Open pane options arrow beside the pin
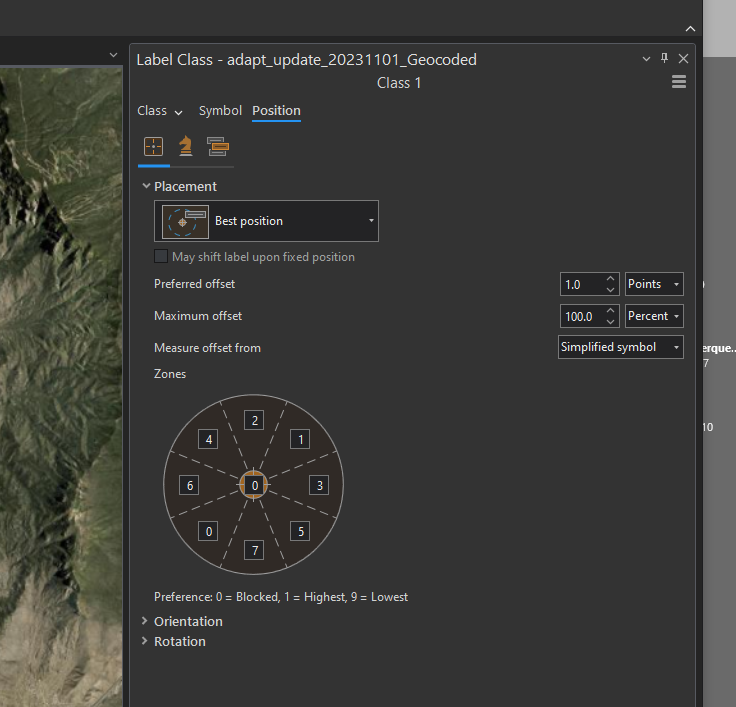This screenshot has height=707, width=736. tap(646, 60)
